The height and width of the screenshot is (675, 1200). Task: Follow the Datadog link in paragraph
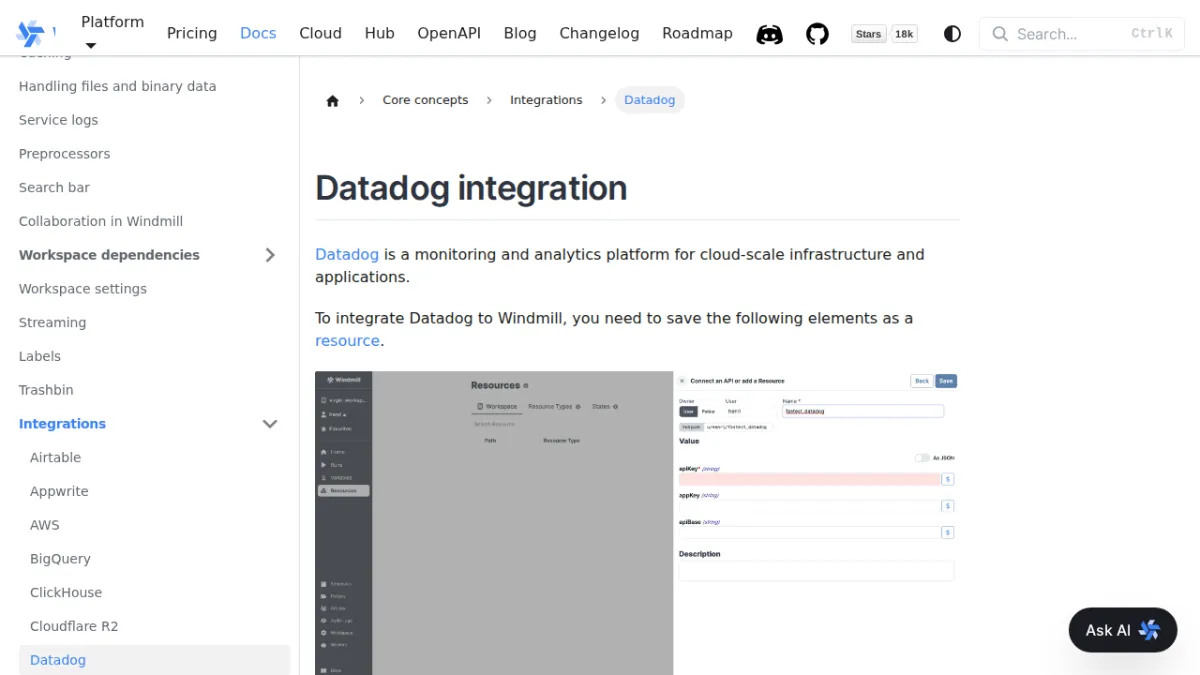pos(347,254)
